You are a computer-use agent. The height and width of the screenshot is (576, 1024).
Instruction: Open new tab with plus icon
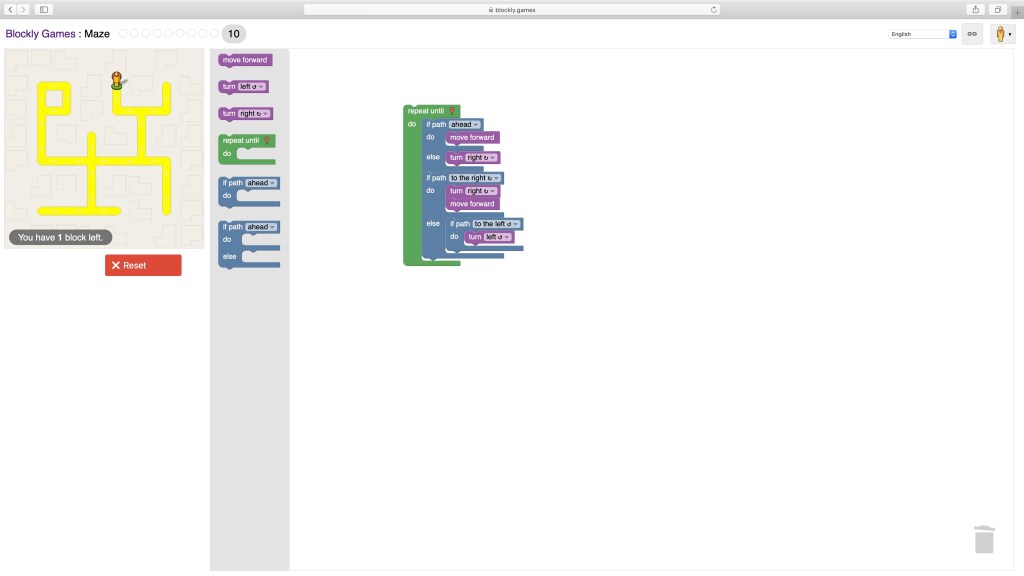pyautogui.click(x=1017, y=11)
